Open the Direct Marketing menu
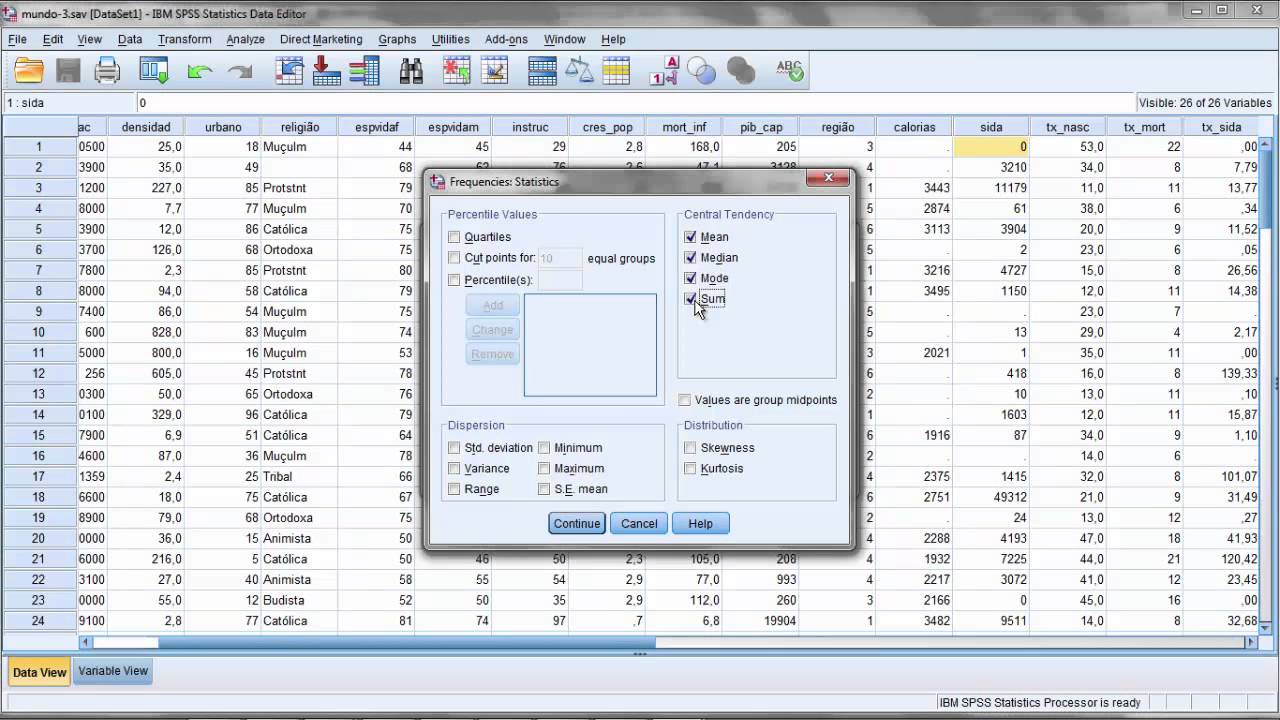 [x=321, y=39]
